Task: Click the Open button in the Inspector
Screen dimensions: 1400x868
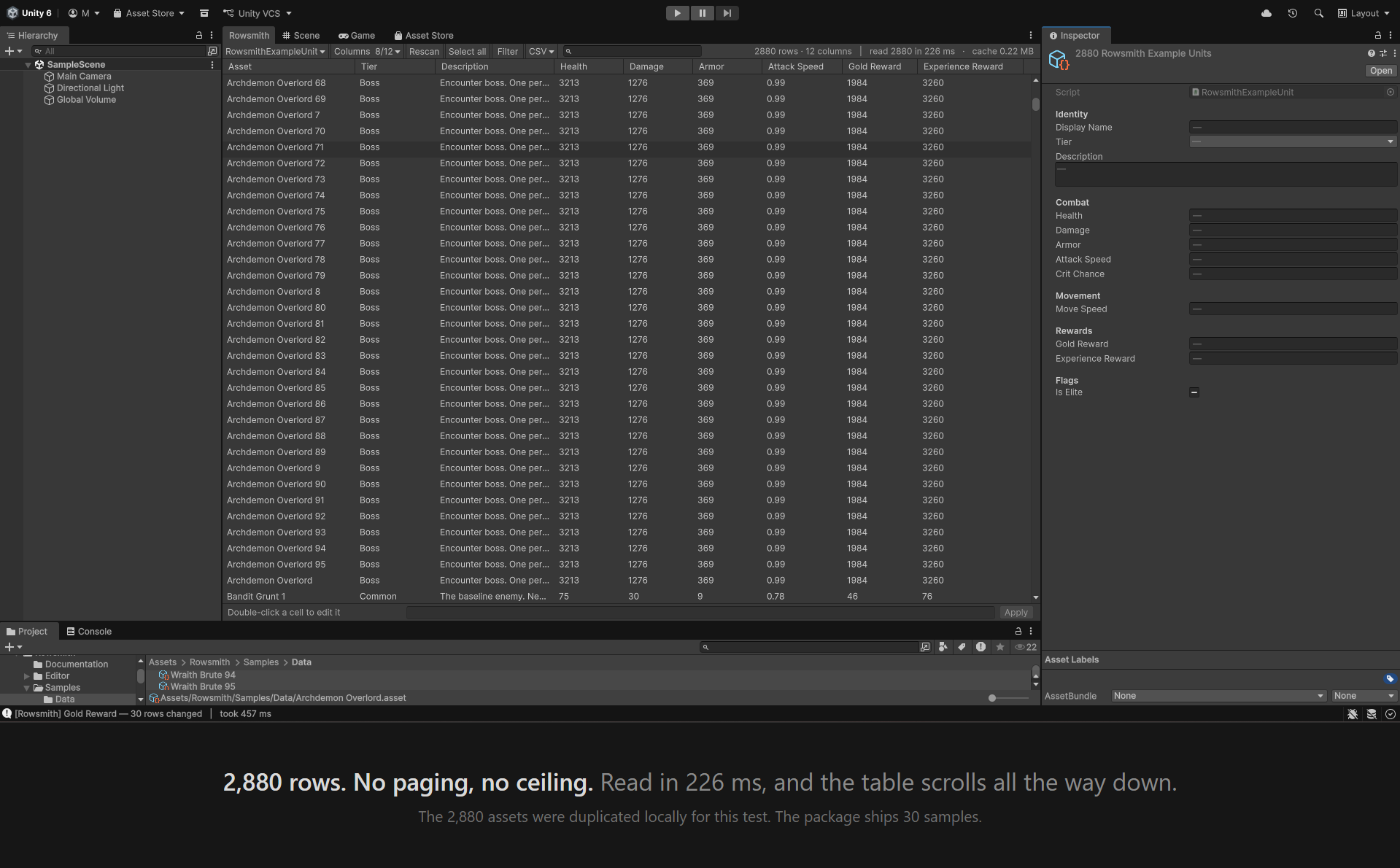Action: (x=1380, y=71)
